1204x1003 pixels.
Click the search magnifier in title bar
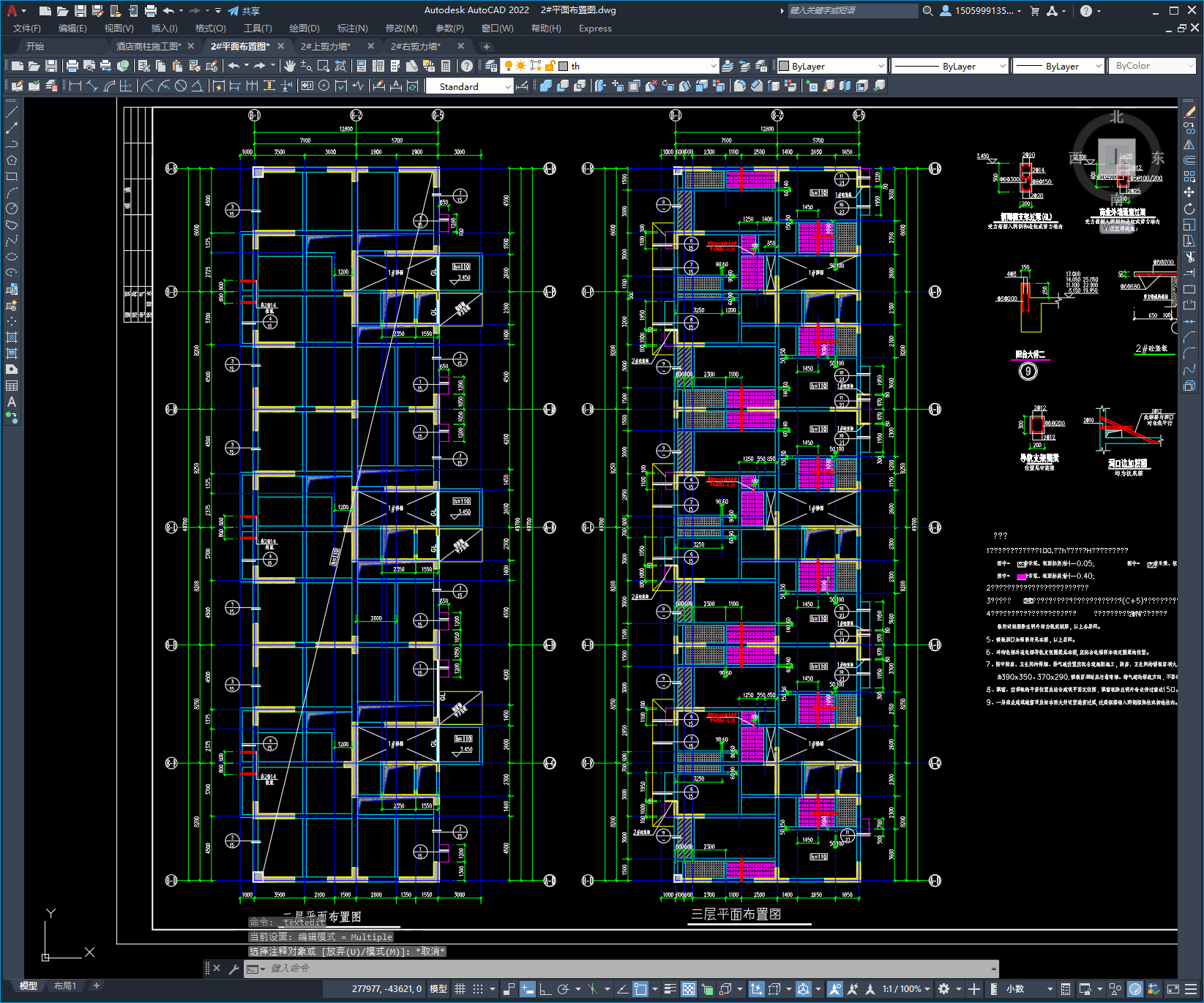point(928,11)
